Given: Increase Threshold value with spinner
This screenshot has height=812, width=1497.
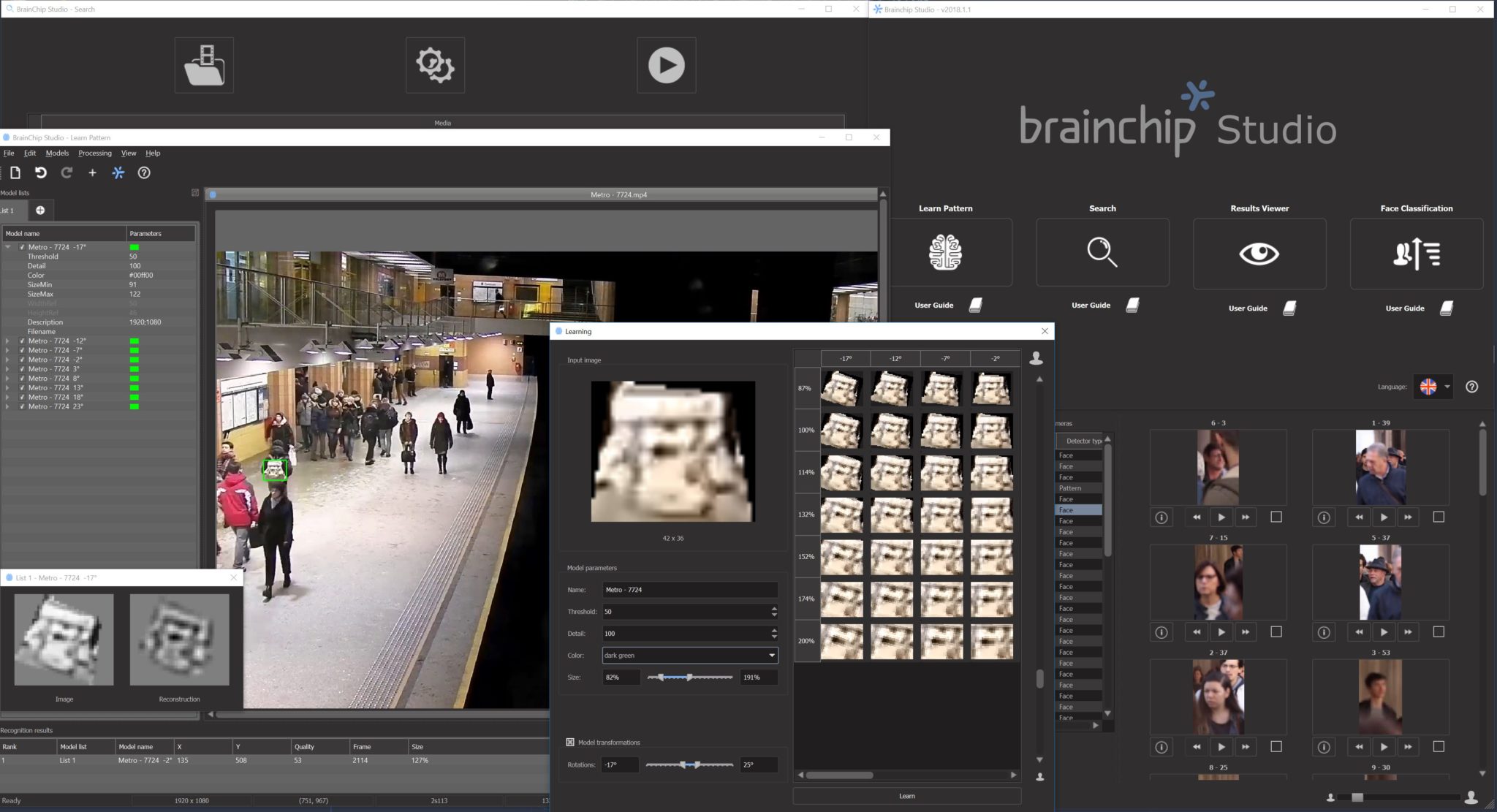Looking at the screenshot, I should 774,608.
